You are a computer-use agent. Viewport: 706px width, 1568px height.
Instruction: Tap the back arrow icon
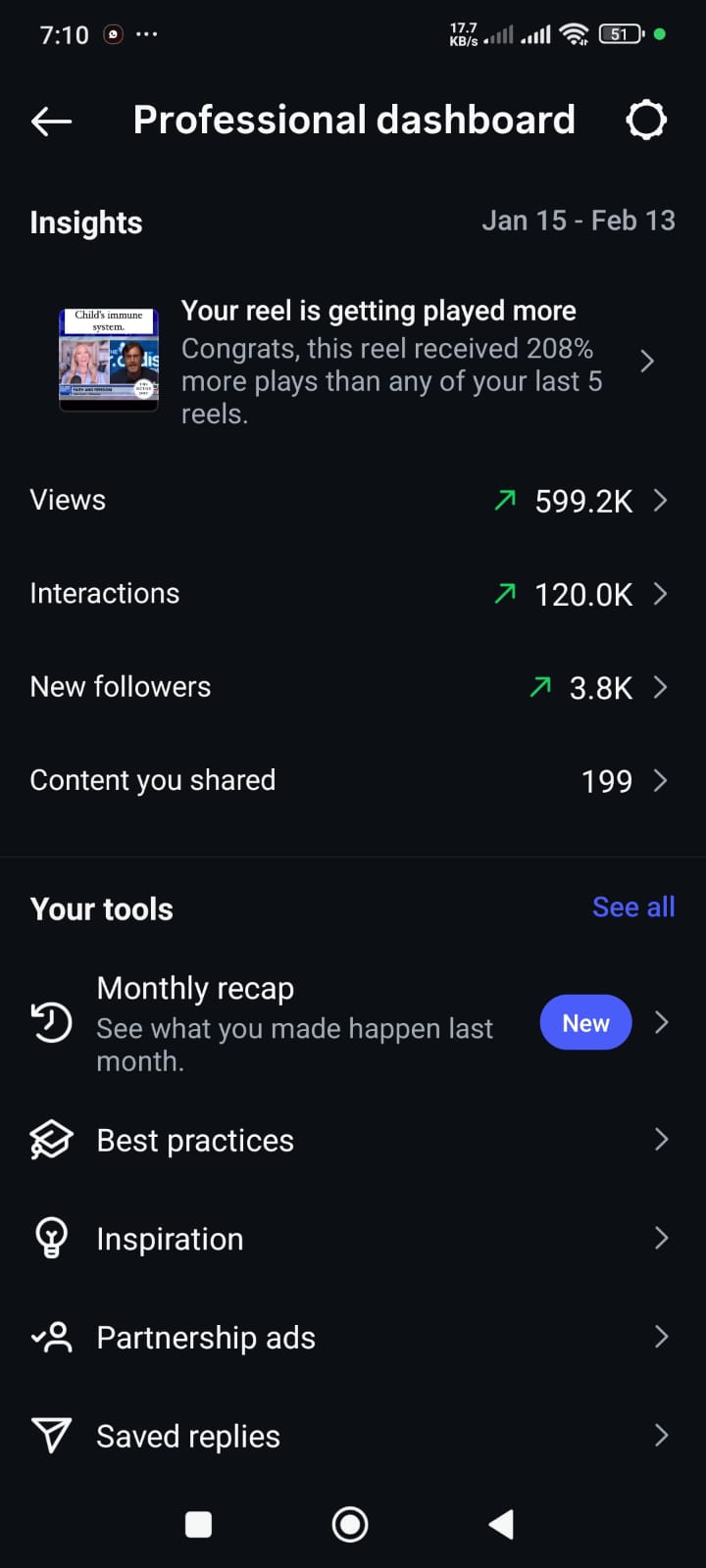(52, 121)
